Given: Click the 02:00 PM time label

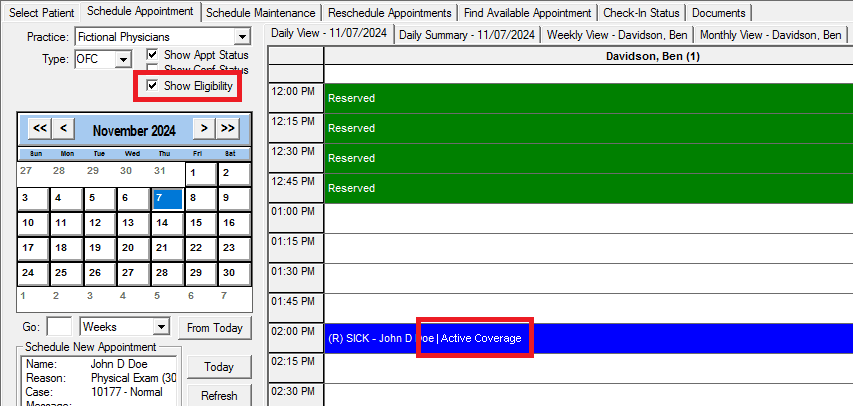Looking at the screenshot, I should 296,338.
